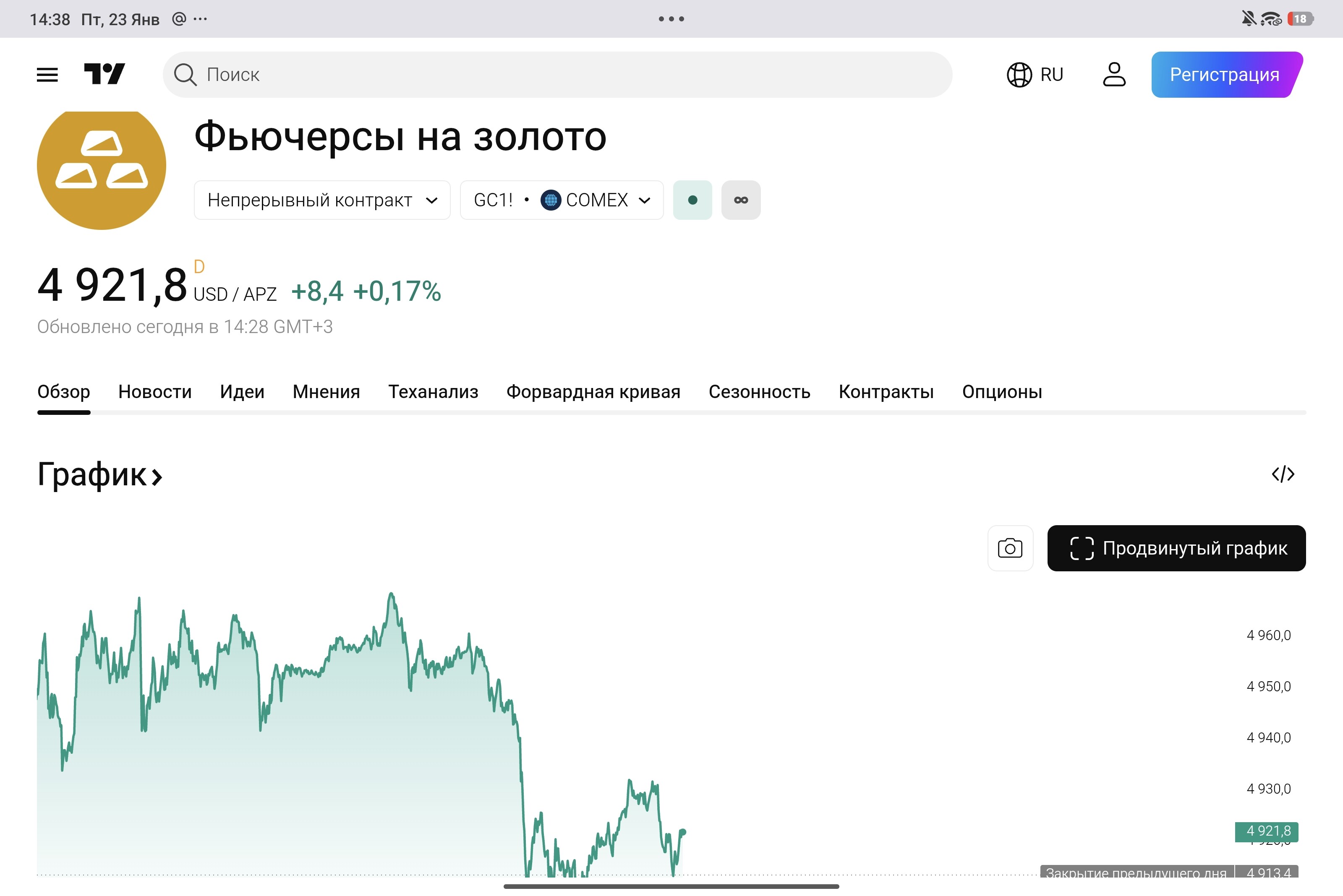The image size is (1343, 896).
Task: Open the TradingView logo homepage icon
Action: click(x=105, y=74)
